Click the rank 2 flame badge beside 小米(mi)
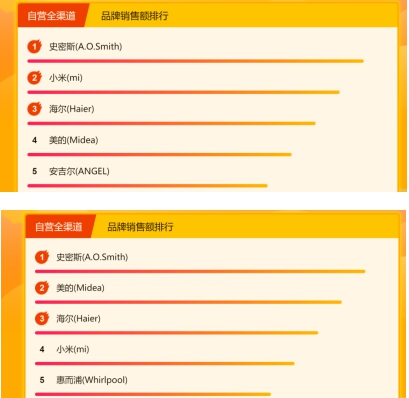The width and height of the screenshot is (409, 398). (x=34, y=78)
